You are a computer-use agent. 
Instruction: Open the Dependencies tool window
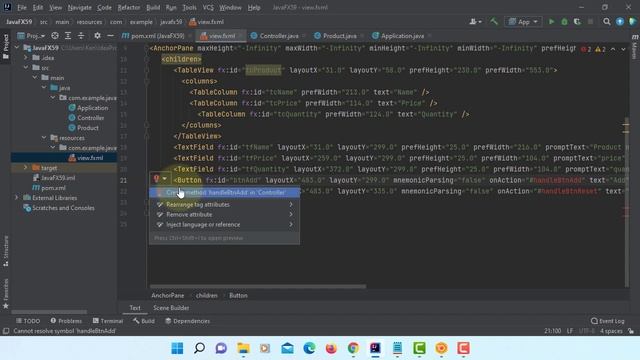(x=187, y=321)
